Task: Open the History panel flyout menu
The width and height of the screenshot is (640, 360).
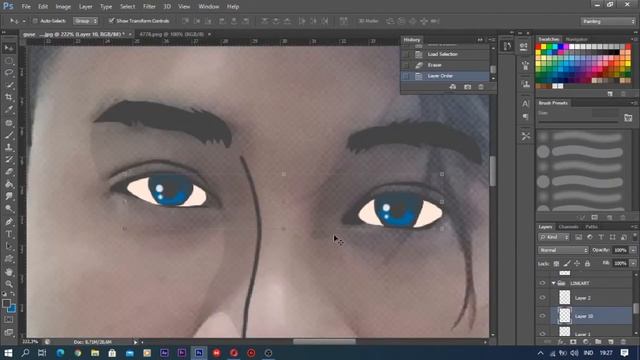Action: point(492,40)
